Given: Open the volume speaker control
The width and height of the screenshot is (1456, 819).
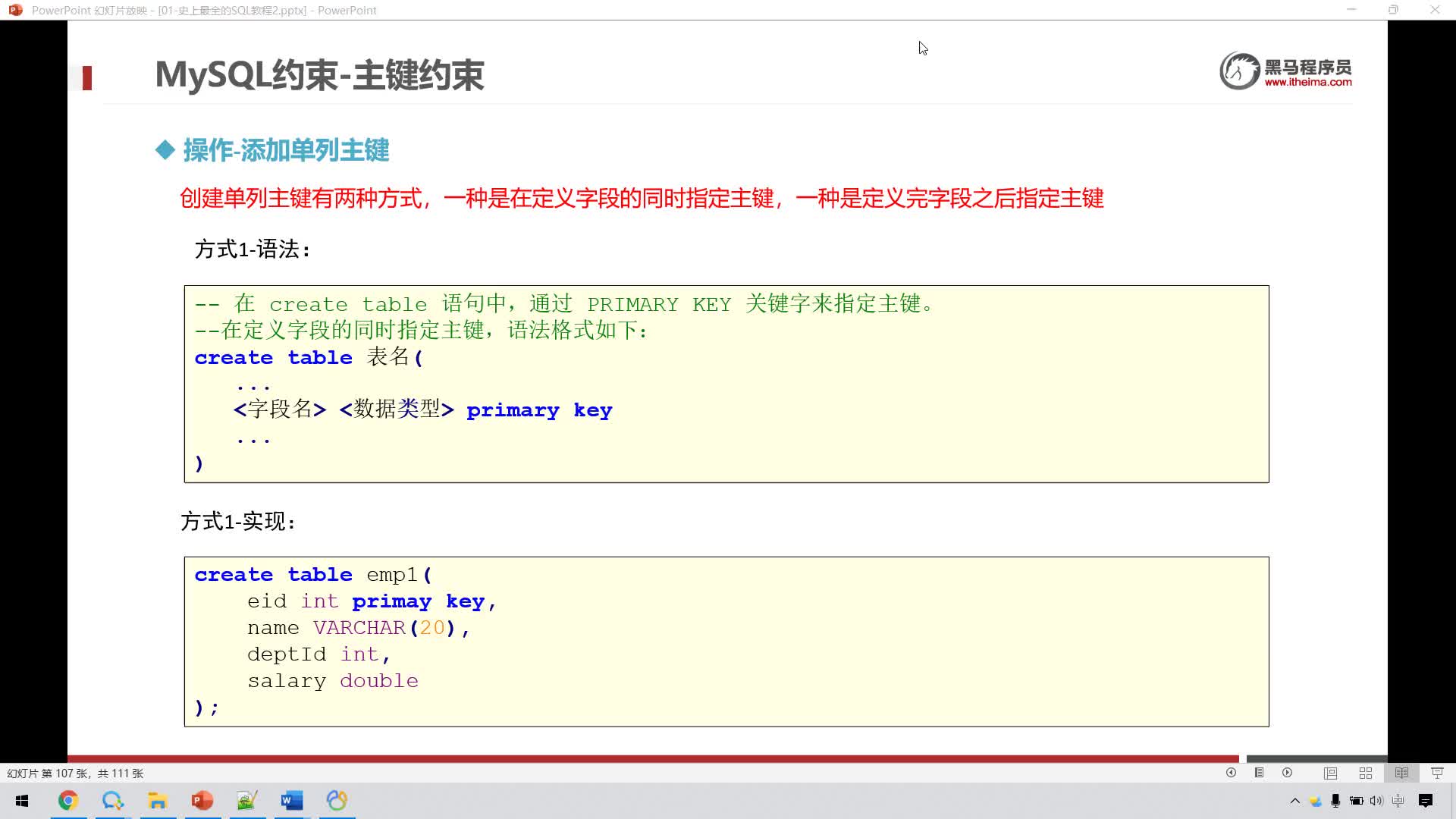Looking at the screenshot, I should tap(1376, 801).
